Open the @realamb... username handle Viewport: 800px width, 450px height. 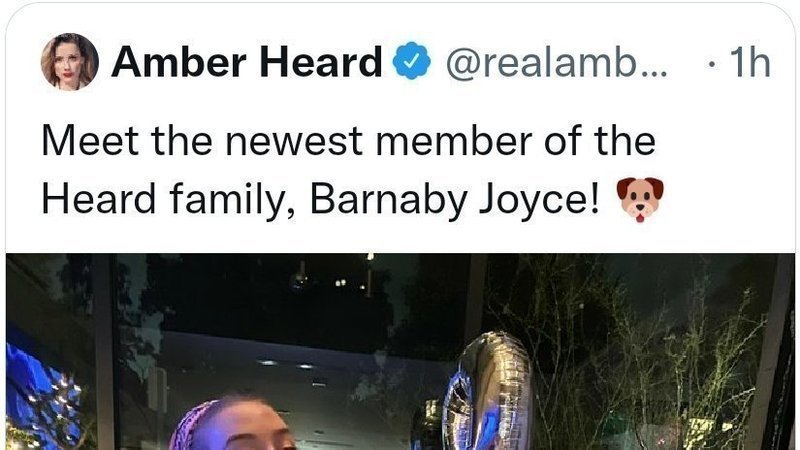(x=557, y=62)
